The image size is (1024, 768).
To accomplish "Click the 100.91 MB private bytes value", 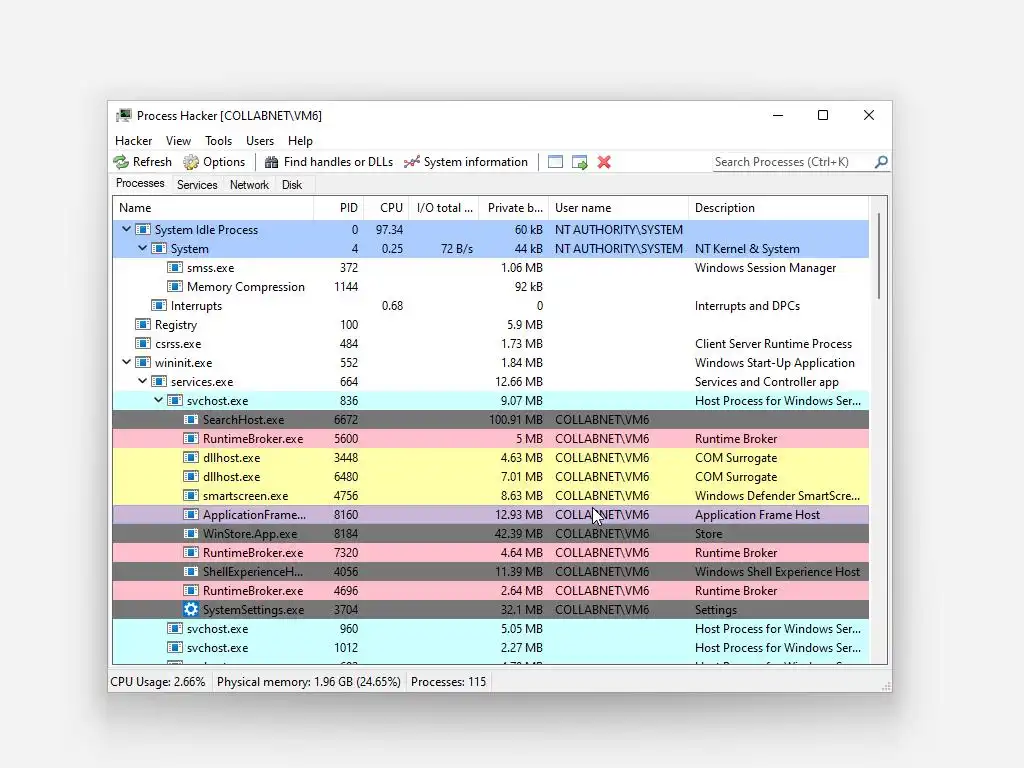I will (515, 419).
